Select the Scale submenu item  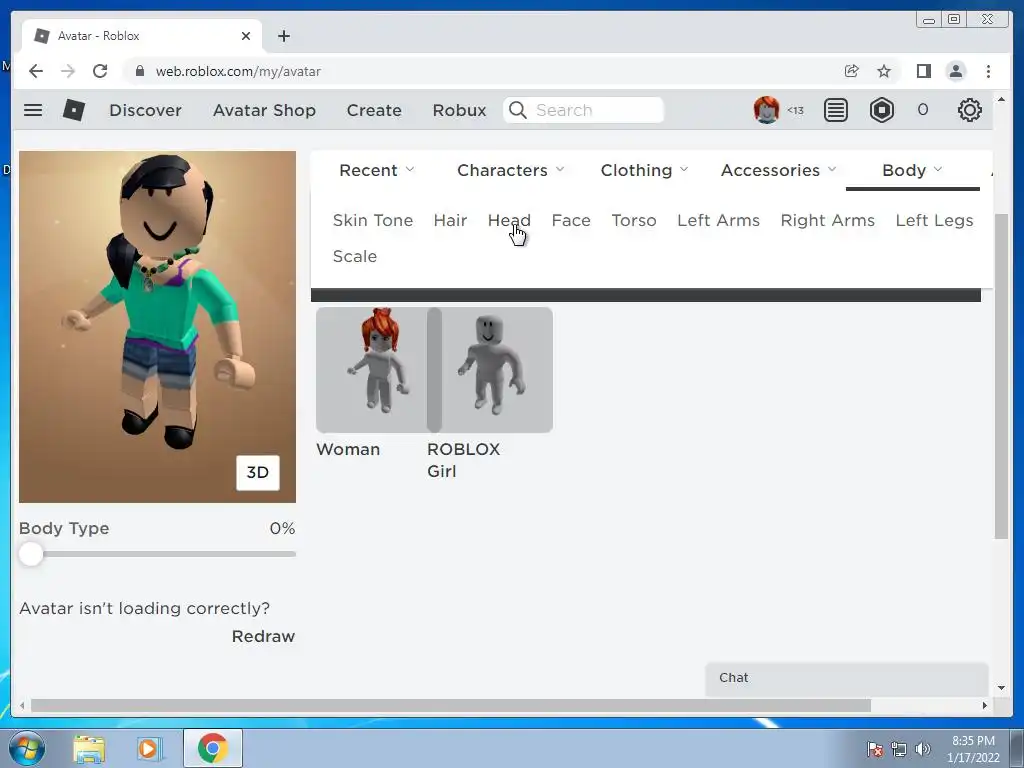[x=355, y=256]
